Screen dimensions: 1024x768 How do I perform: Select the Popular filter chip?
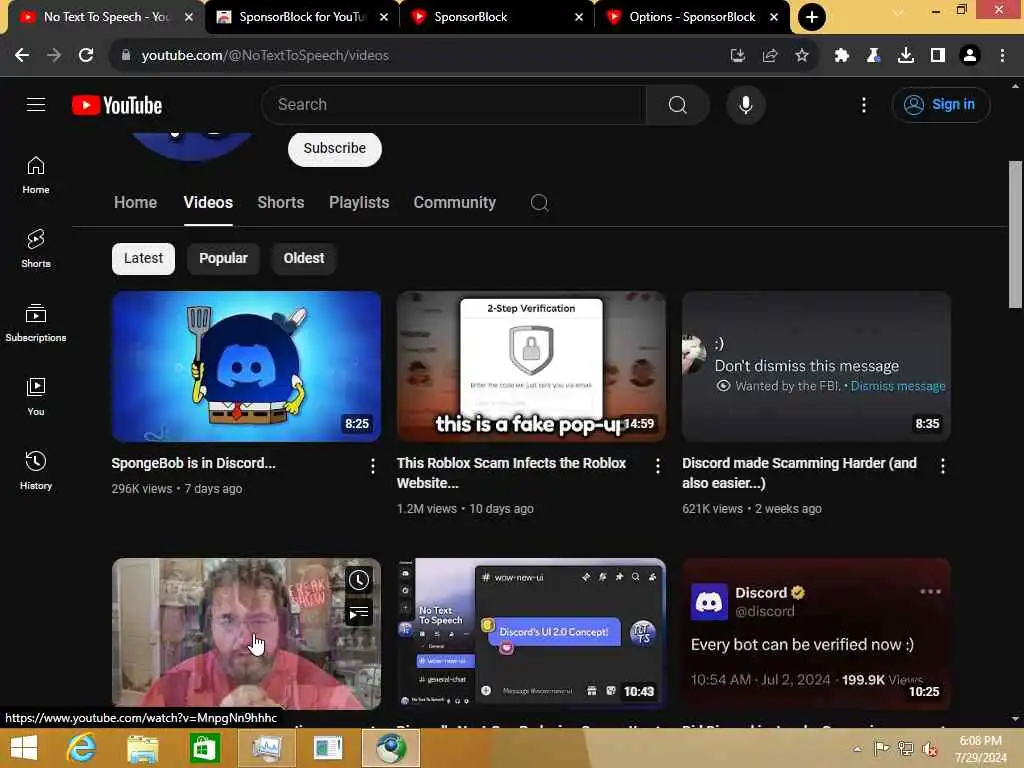223,259
